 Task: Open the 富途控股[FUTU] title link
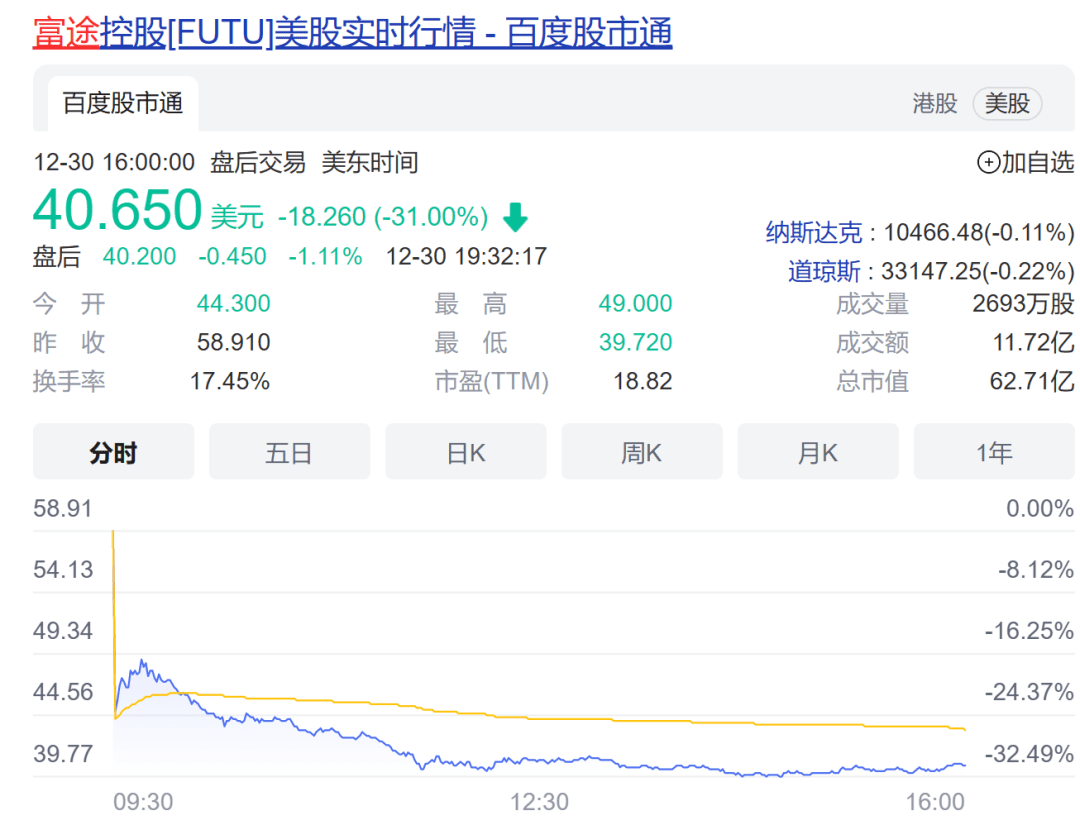352,33
